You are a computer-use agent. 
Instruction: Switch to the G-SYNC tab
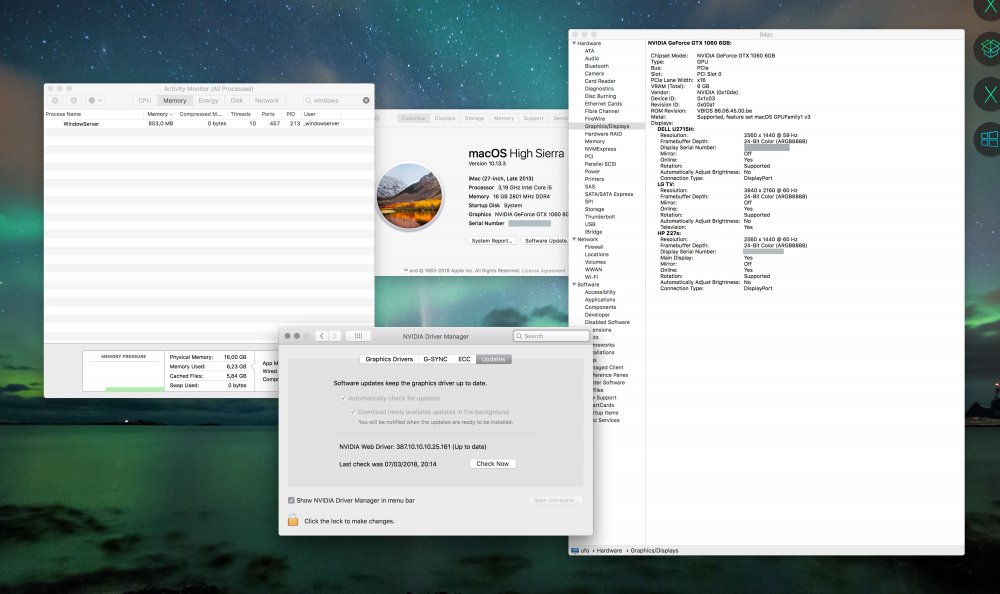(x=436, y=359)
